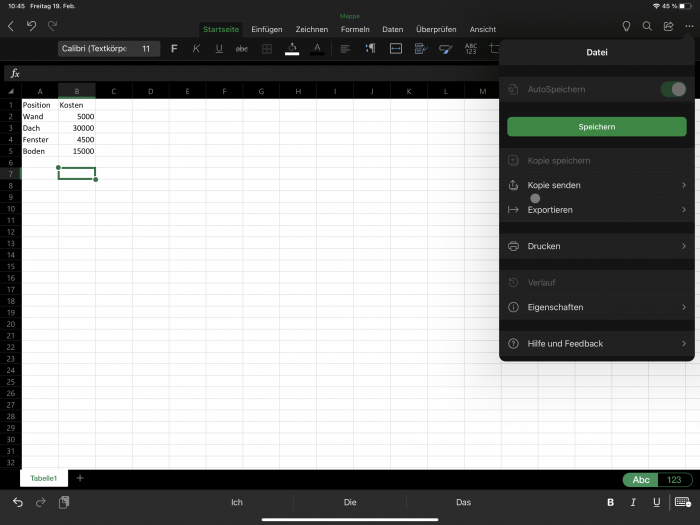Viewport: 700px width, 525px height.
Task: Toggle the AutoSpeichern switch
Action: pos(673,90)
